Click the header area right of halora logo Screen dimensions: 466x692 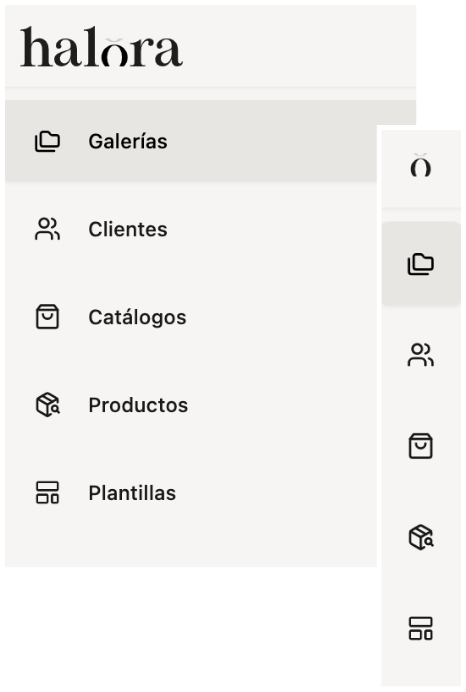click(x=300, y=46)
